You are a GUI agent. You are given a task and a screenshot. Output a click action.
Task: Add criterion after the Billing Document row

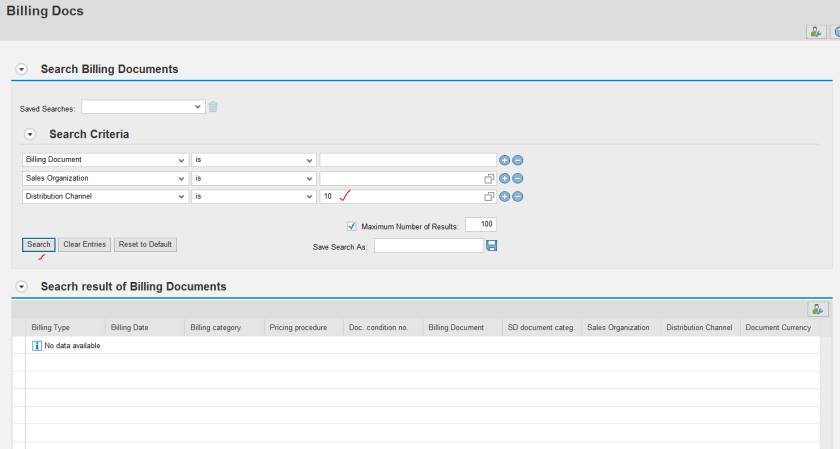505,160
